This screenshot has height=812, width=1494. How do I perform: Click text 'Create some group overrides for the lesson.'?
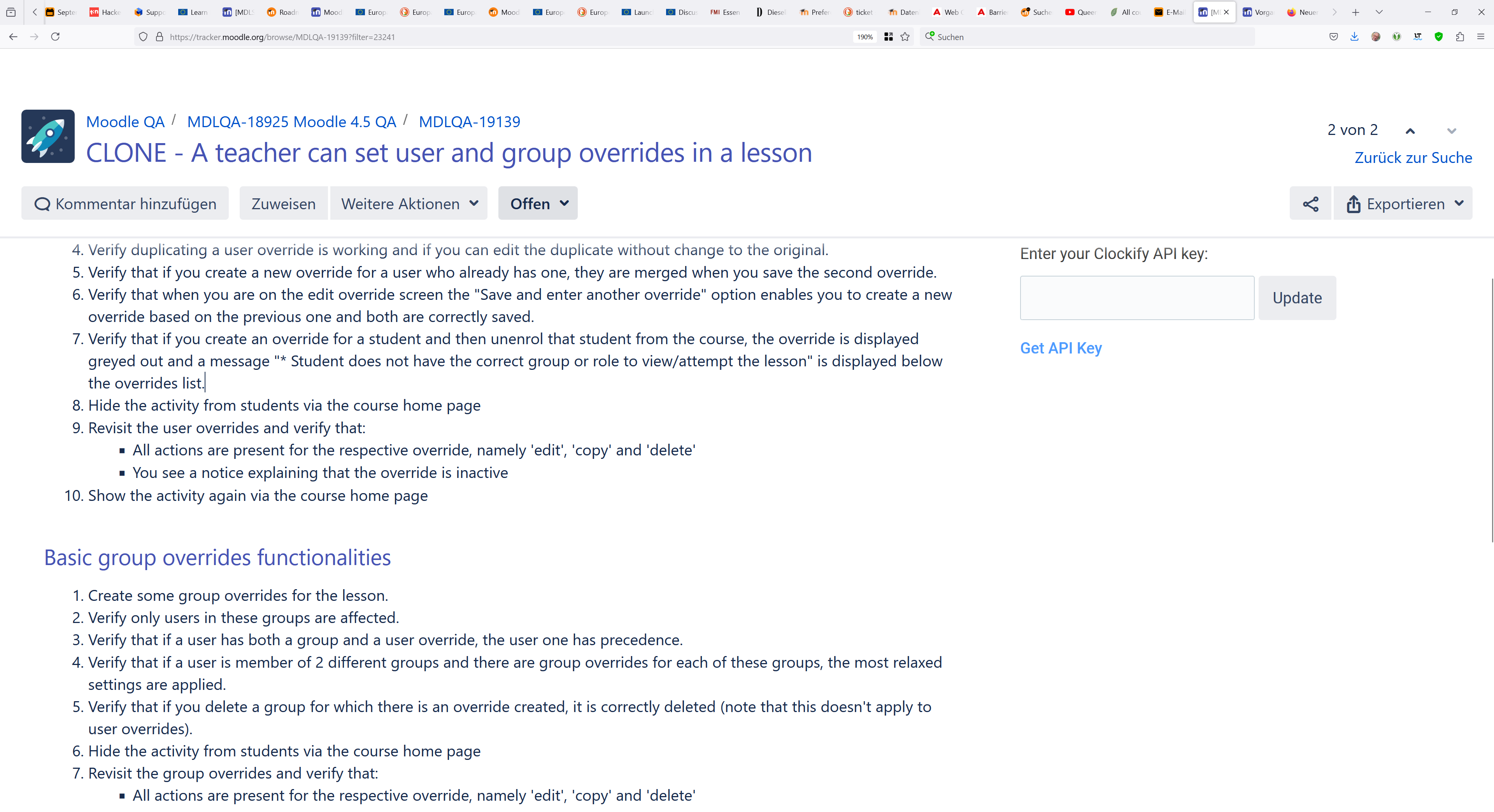(x=238, y=596)
